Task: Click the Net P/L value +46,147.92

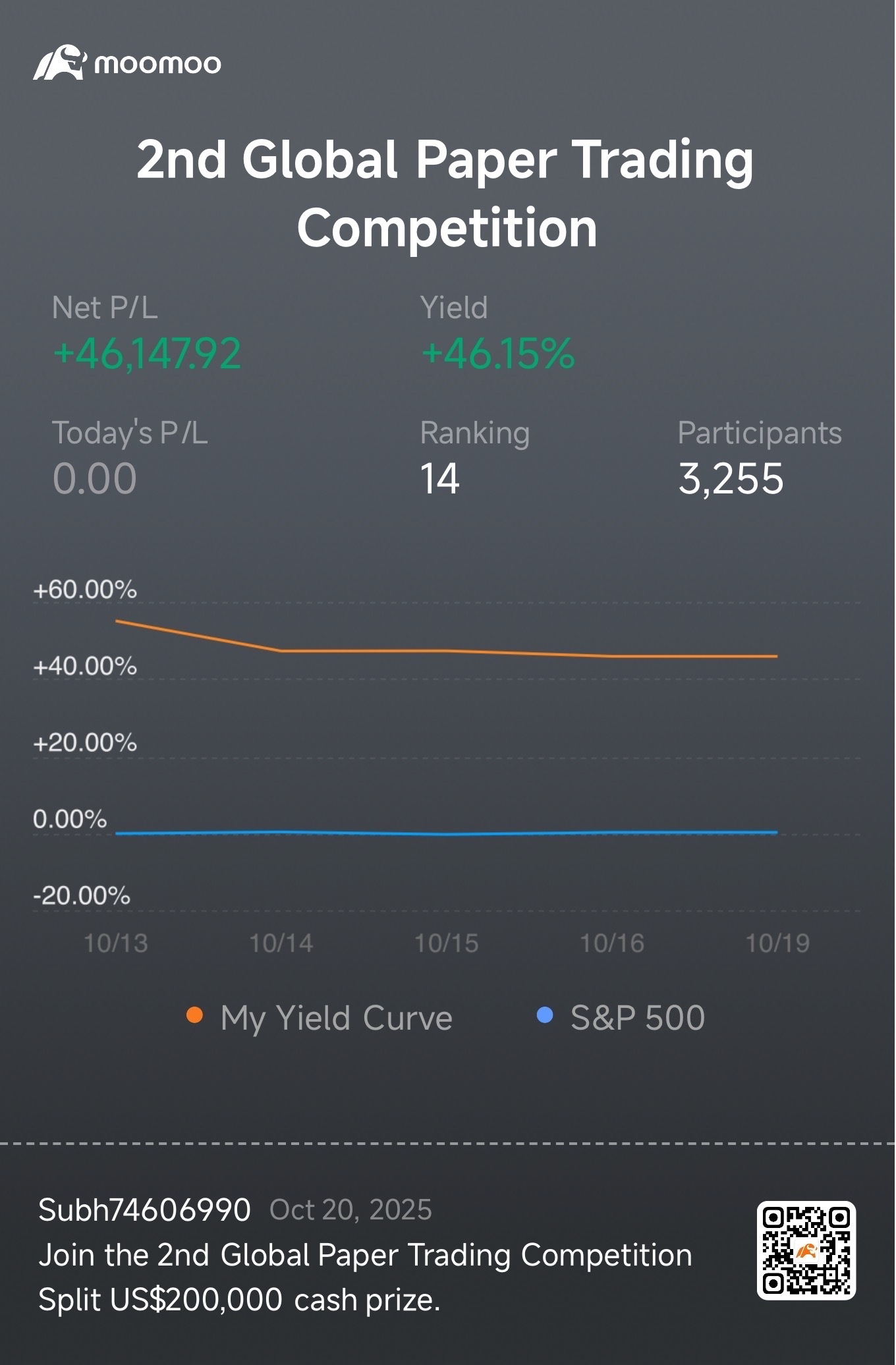Action: click(147, 354)
